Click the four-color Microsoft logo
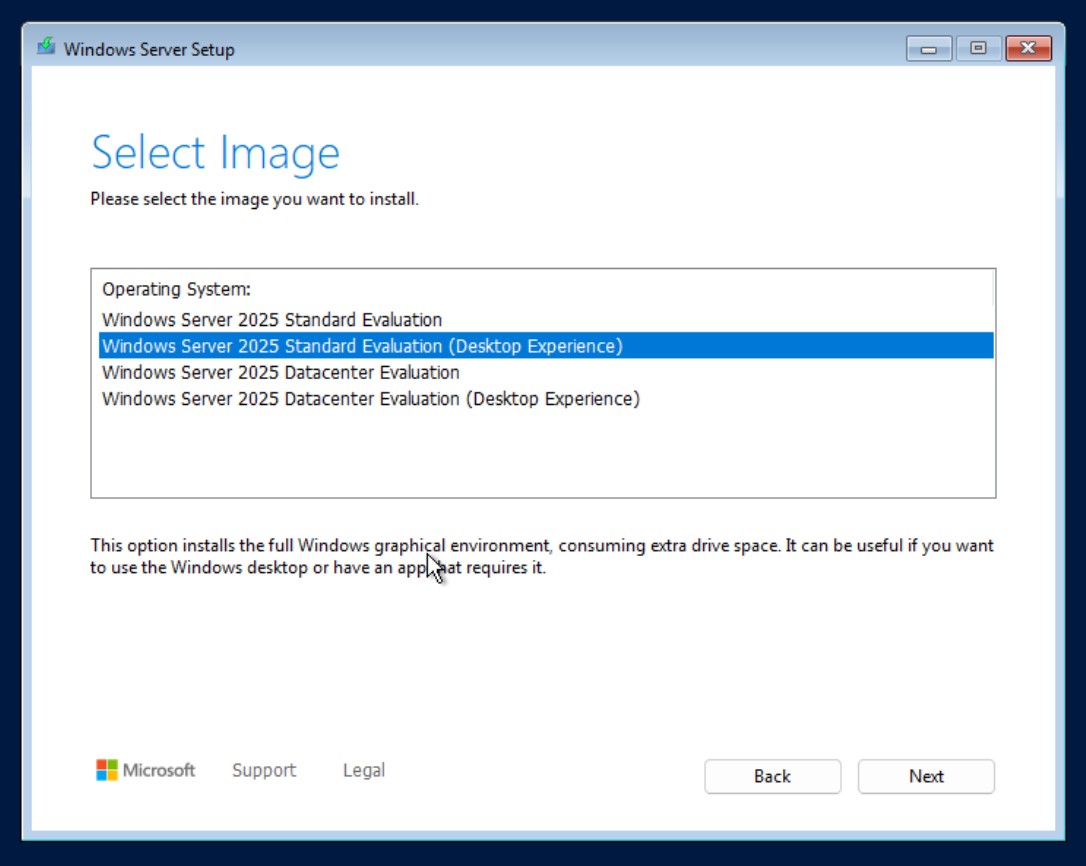This screenshot has width=1086, height=866. (107, 770)
